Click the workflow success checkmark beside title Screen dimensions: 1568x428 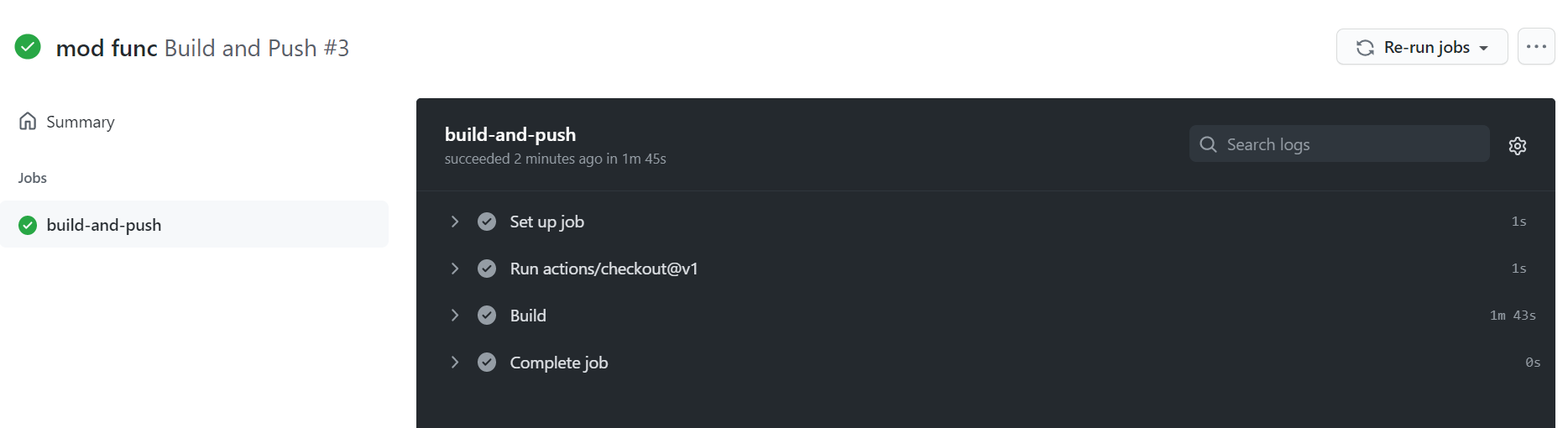coord(28,47)
